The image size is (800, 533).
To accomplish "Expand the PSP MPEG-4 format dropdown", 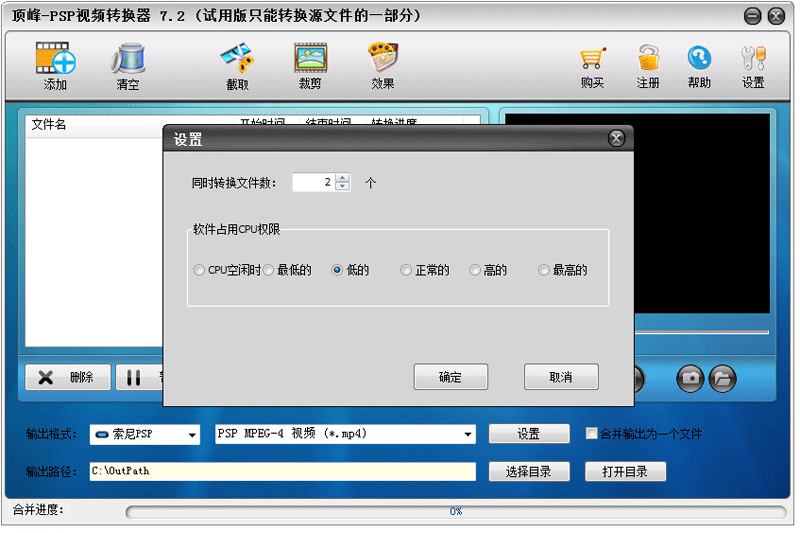I will click(467, 435).
